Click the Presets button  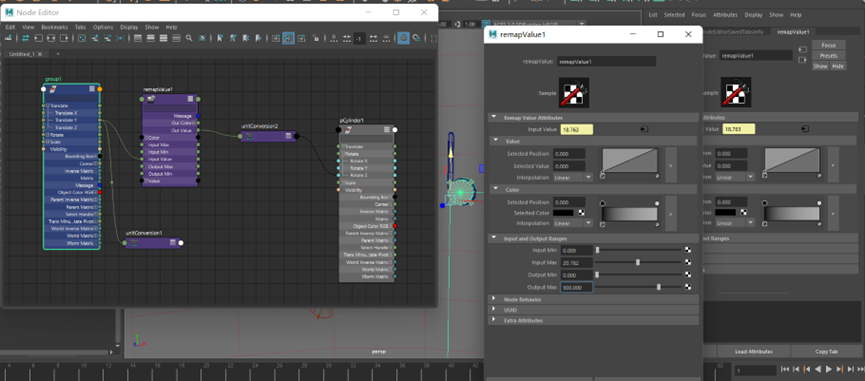click(x=829, y=56)
